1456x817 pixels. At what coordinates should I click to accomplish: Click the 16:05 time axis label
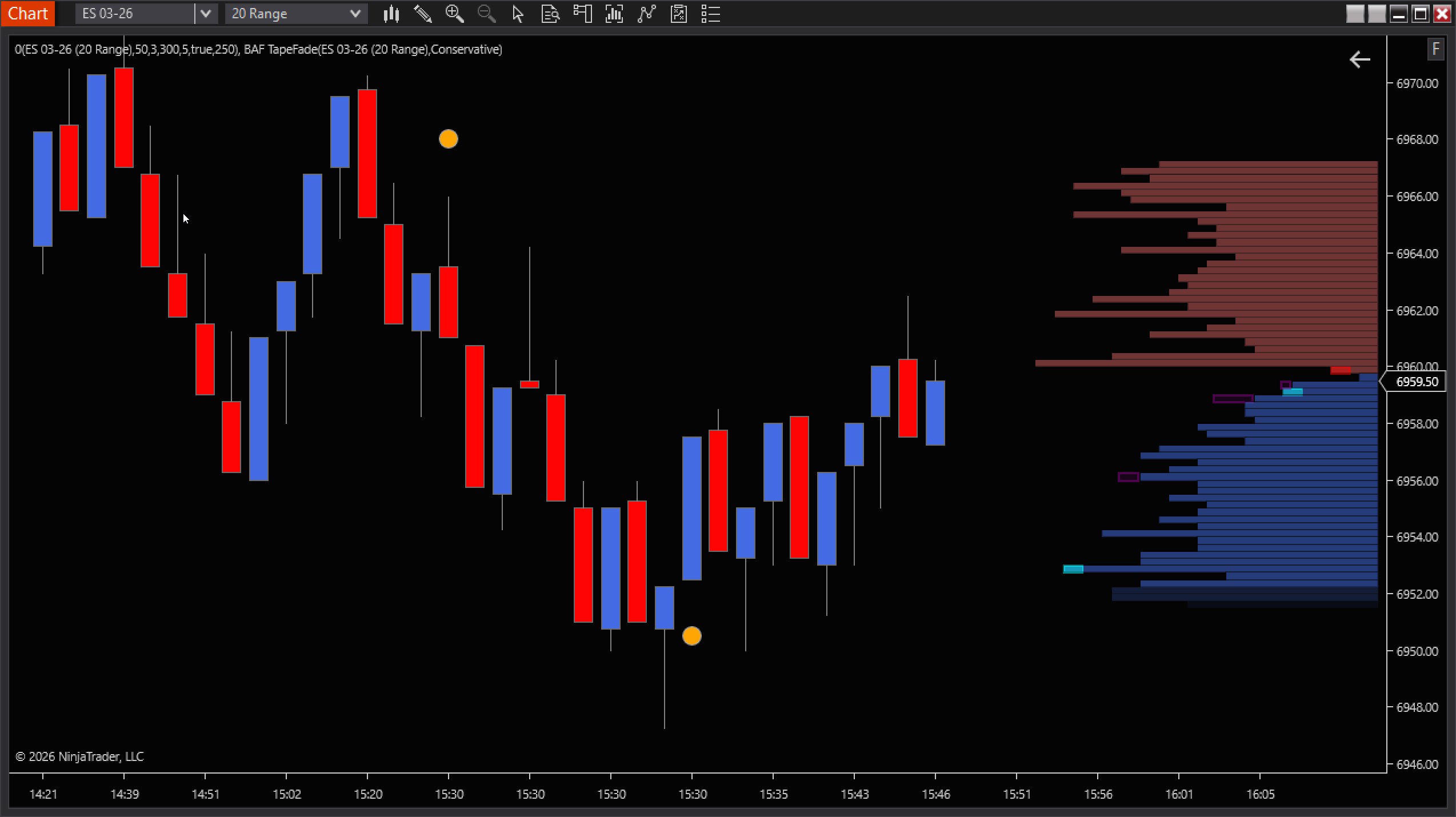click(x=1261, y=794)
